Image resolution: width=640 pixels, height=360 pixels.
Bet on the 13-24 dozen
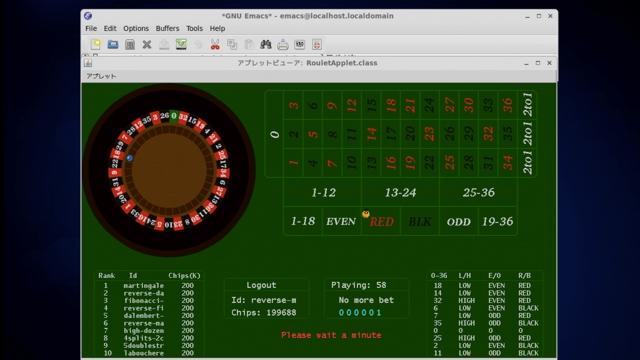(400, 192)
